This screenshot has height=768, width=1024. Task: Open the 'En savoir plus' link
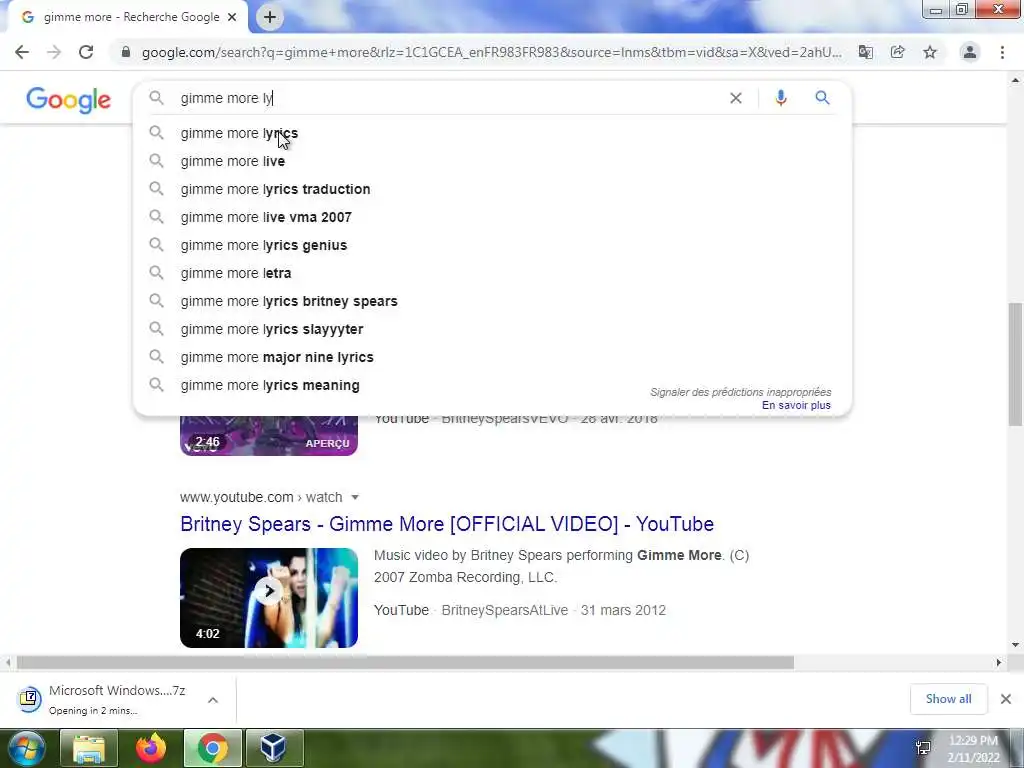[796, 406]
